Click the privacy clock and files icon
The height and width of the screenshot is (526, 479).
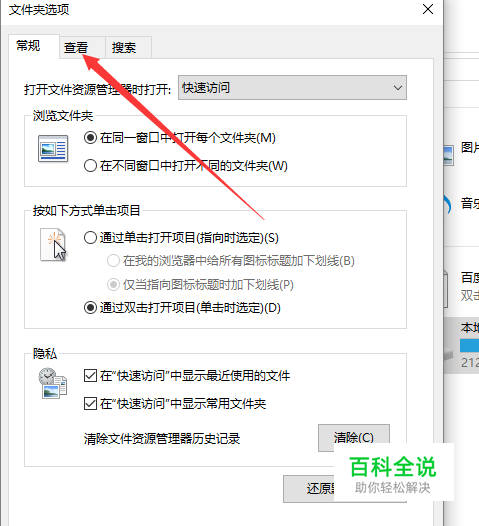[x=53, y=383]
